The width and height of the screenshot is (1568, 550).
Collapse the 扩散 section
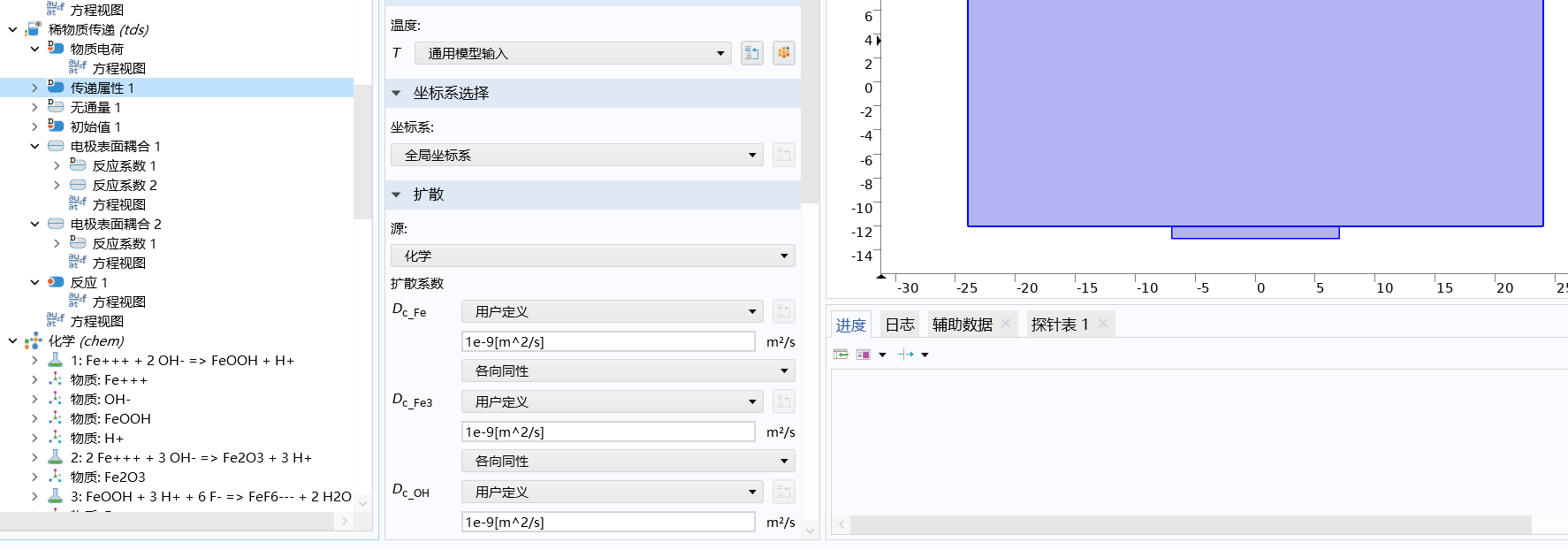click(x=397, y=195)
